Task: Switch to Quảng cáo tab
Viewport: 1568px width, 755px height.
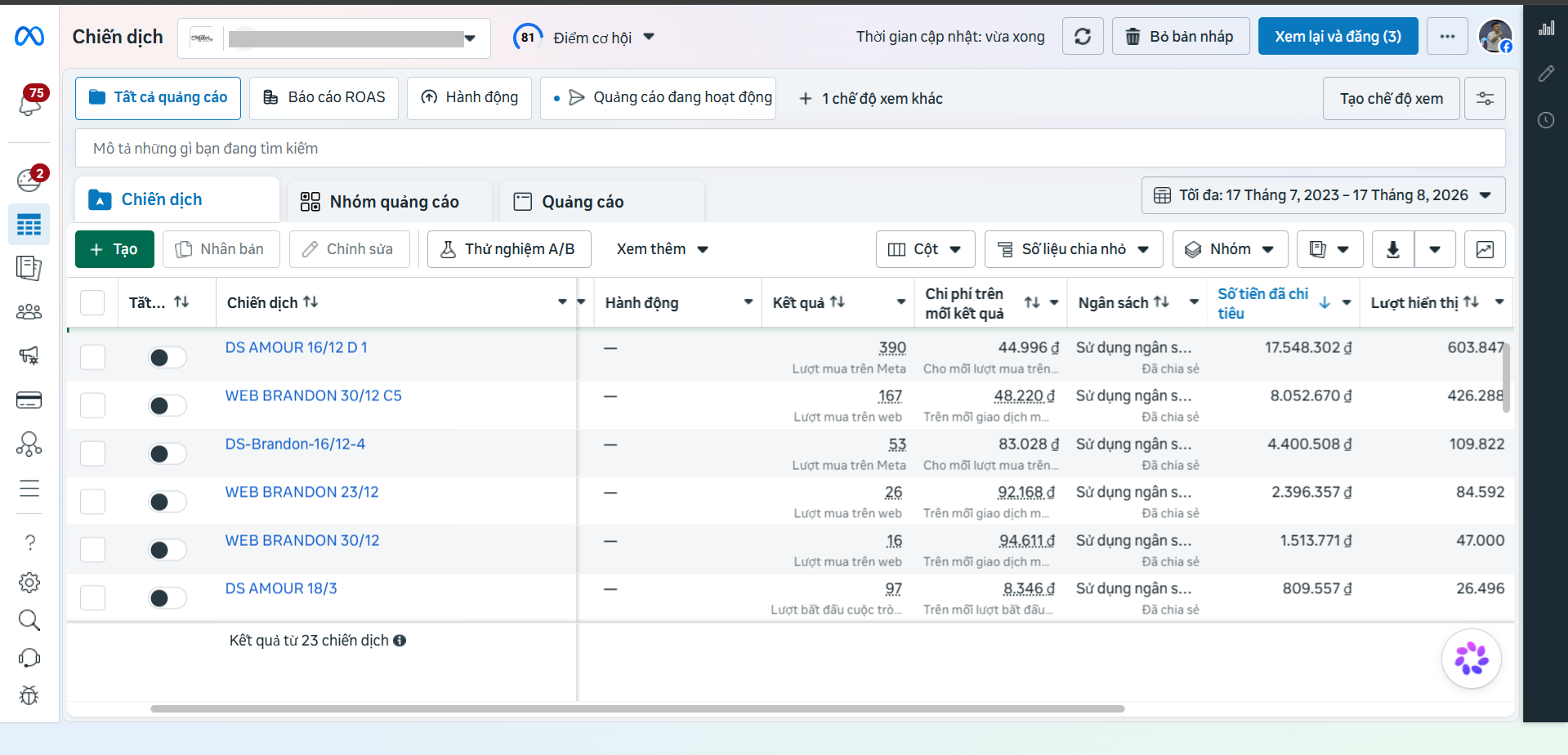Action: (602, 202)
